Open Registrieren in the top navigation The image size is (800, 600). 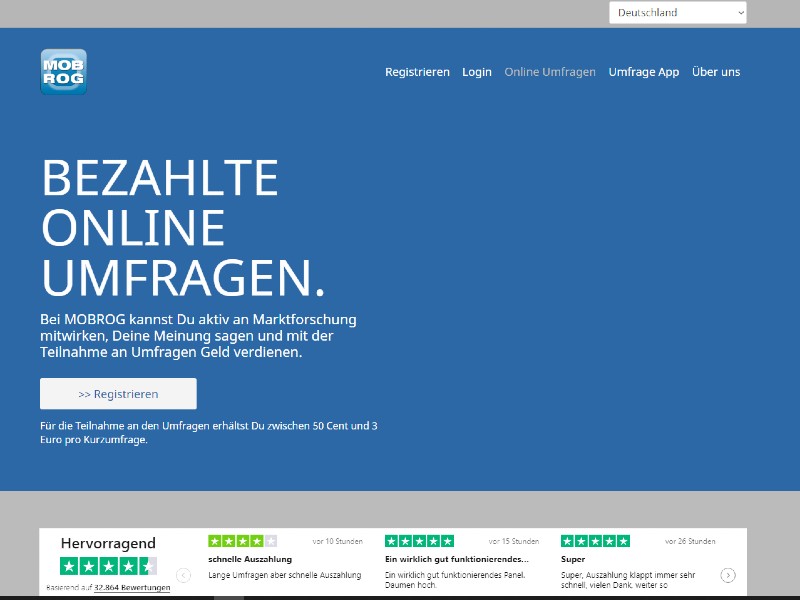[417, 72]
